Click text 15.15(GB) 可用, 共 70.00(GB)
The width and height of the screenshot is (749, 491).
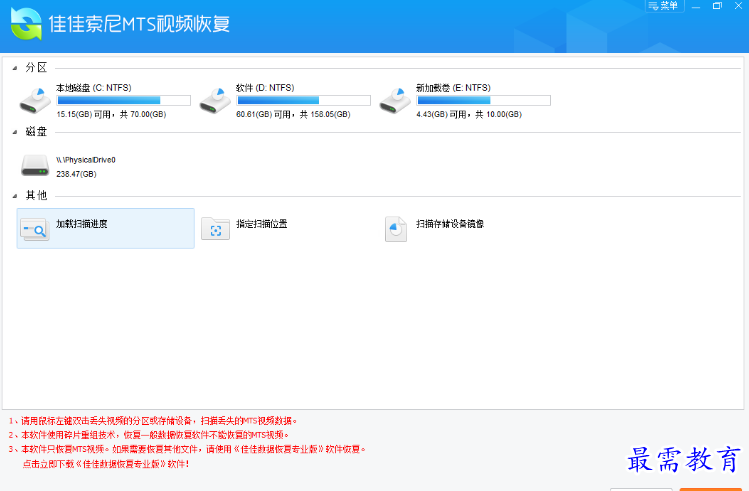[111, 115]
